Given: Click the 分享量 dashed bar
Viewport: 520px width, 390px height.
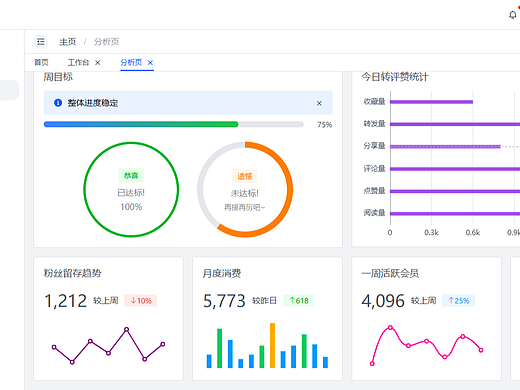Looking at the screenshot, I should click(x=445, y=146).
